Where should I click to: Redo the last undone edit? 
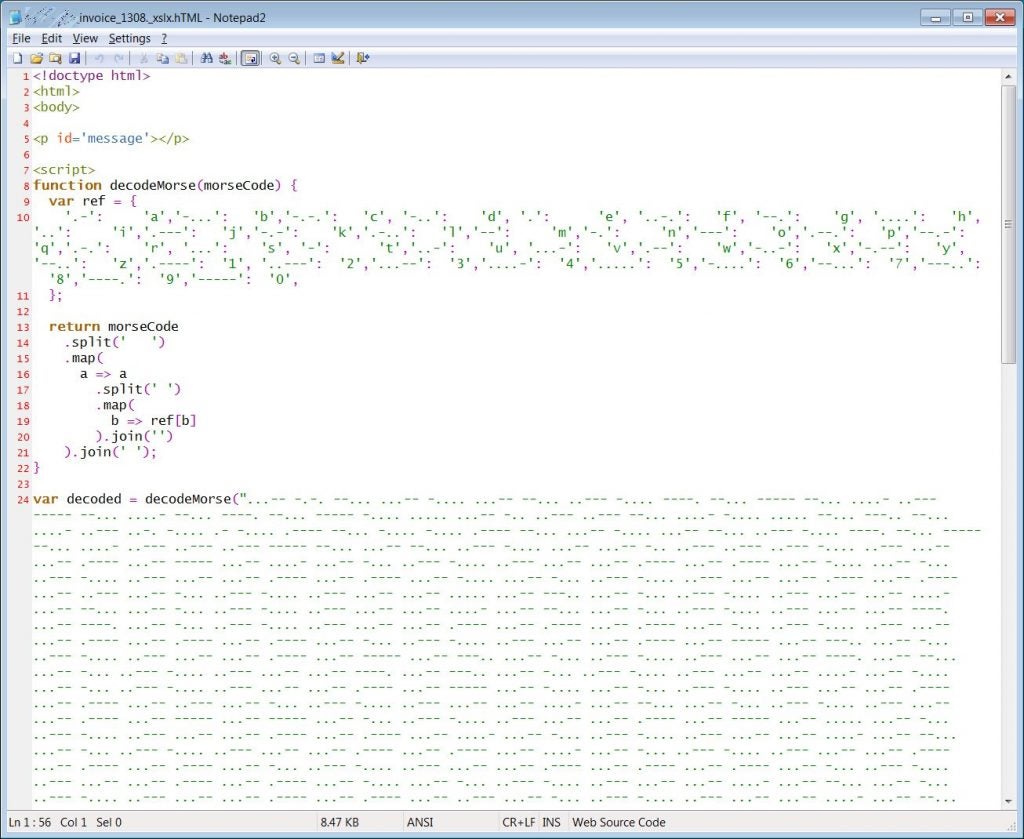117,58
